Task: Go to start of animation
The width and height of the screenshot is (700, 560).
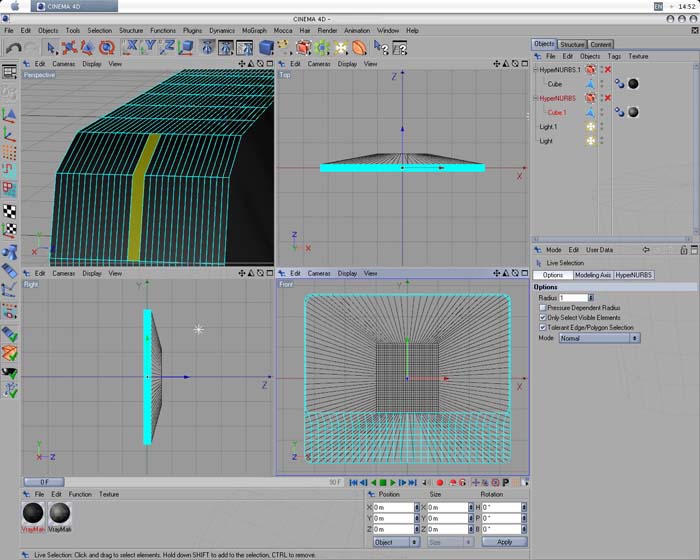Action: [353, 483]
